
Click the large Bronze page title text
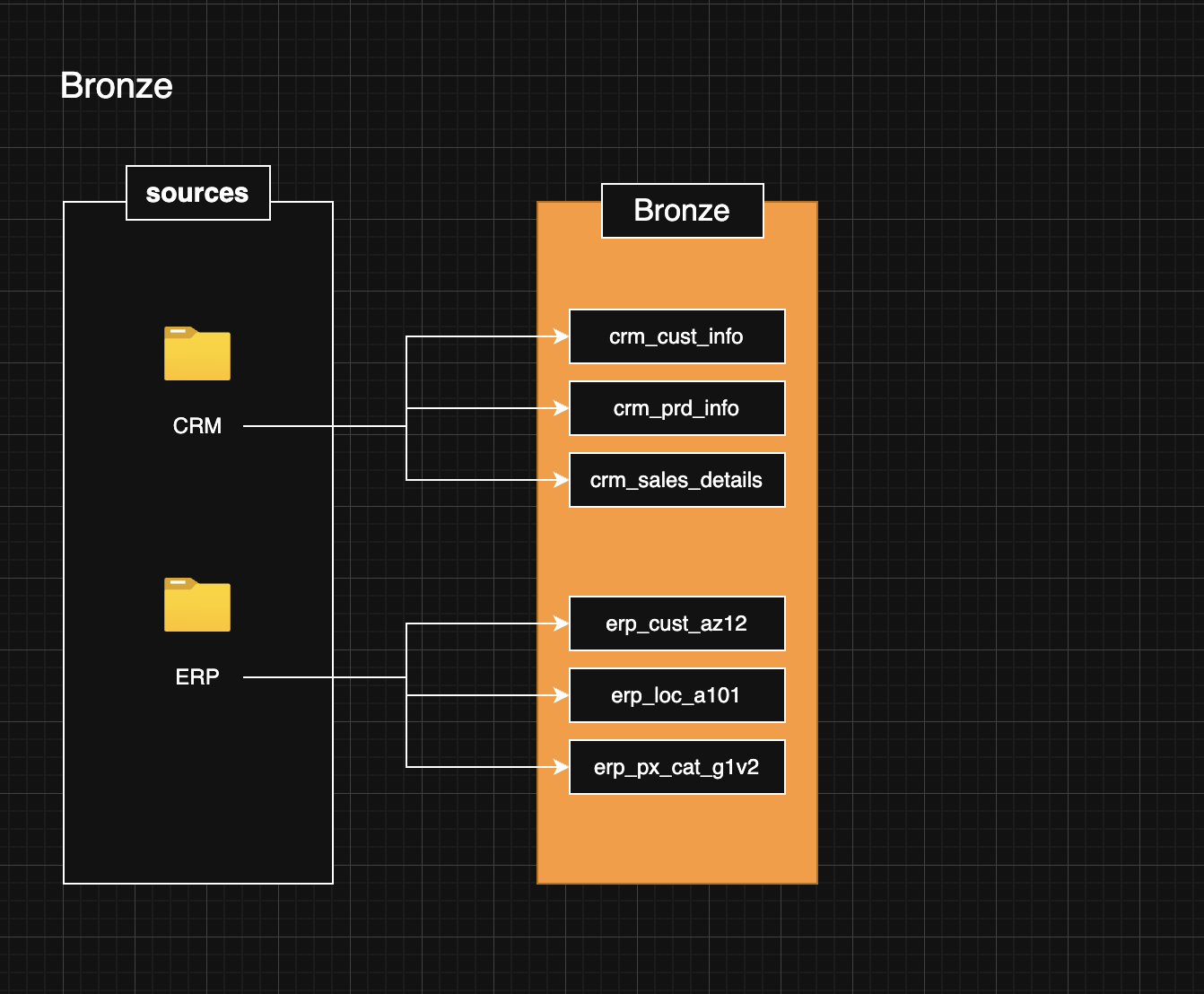(117, 86)
